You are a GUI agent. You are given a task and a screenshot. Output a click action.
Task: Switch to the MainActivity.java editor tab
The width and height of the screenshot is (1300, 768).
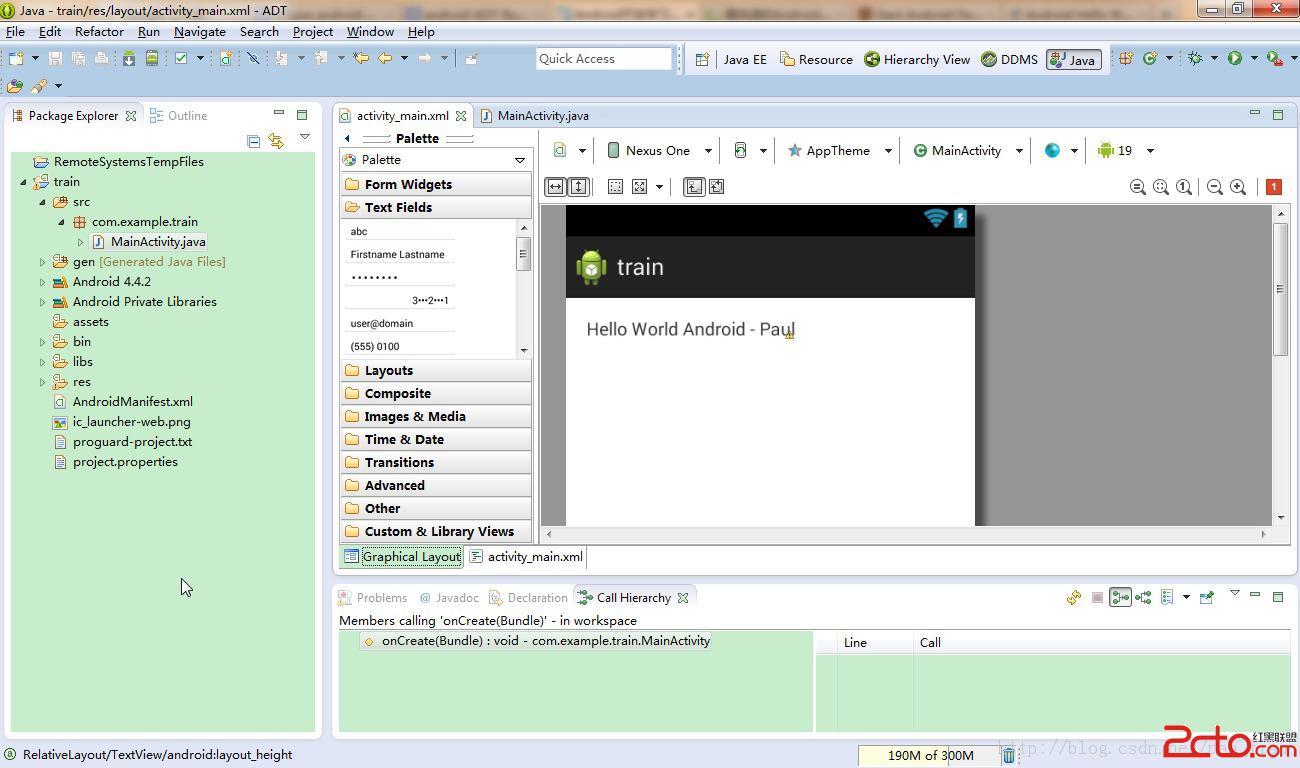click(542, 116)
